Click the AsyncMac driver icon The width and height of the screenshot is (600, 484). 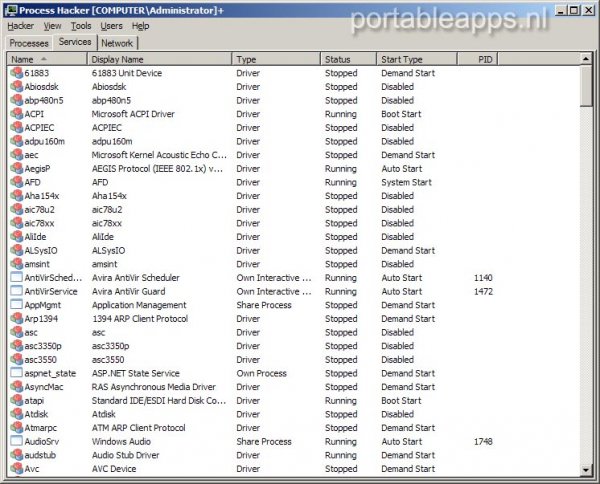coord(16,387)
